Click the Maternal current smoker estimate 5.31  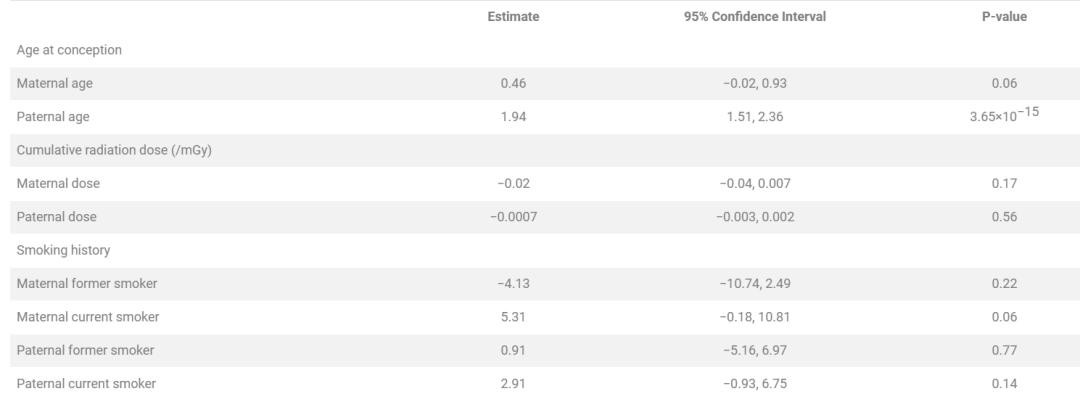coord(513,317)
